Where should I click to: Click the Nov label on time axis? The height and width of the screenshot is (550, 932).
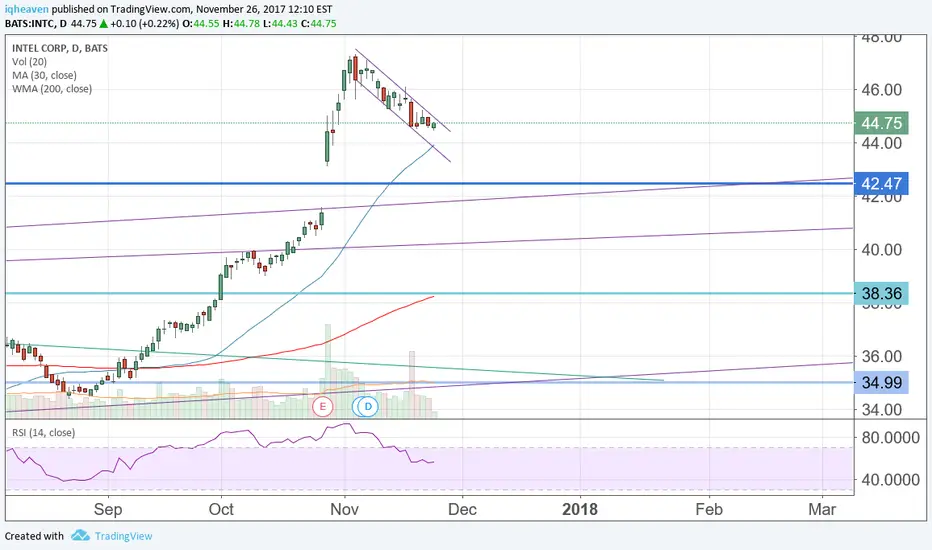point(345,510)
